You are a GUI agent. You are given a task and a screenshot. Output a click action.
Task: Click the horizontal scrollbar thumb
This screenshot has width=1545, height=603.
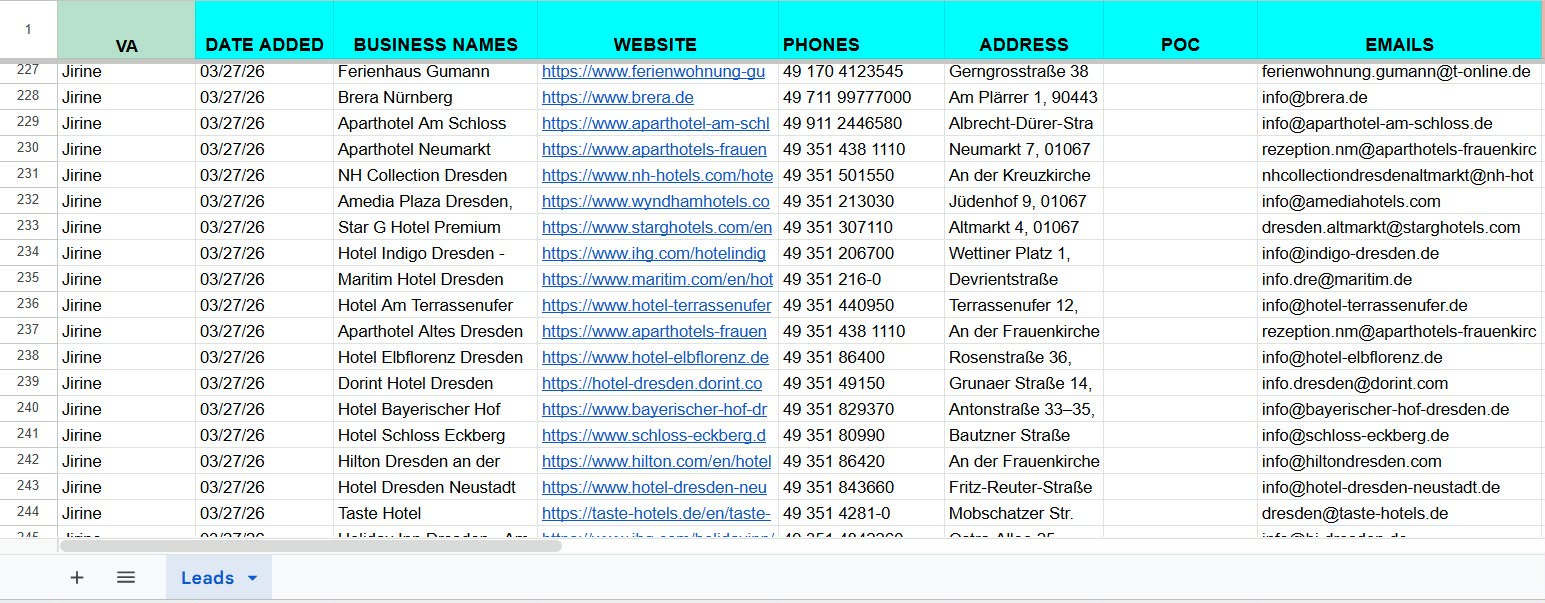(x=310, y=546)
